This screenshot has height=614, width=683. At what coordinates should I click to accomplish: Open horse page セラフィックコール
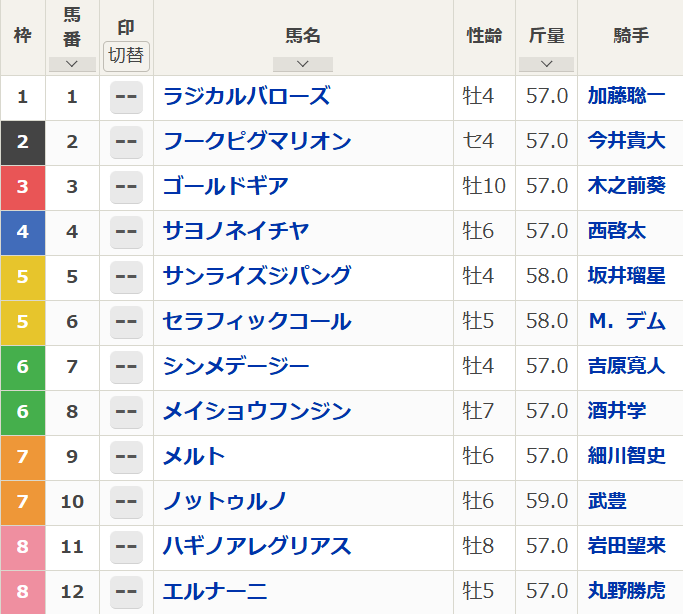point(257,321)
